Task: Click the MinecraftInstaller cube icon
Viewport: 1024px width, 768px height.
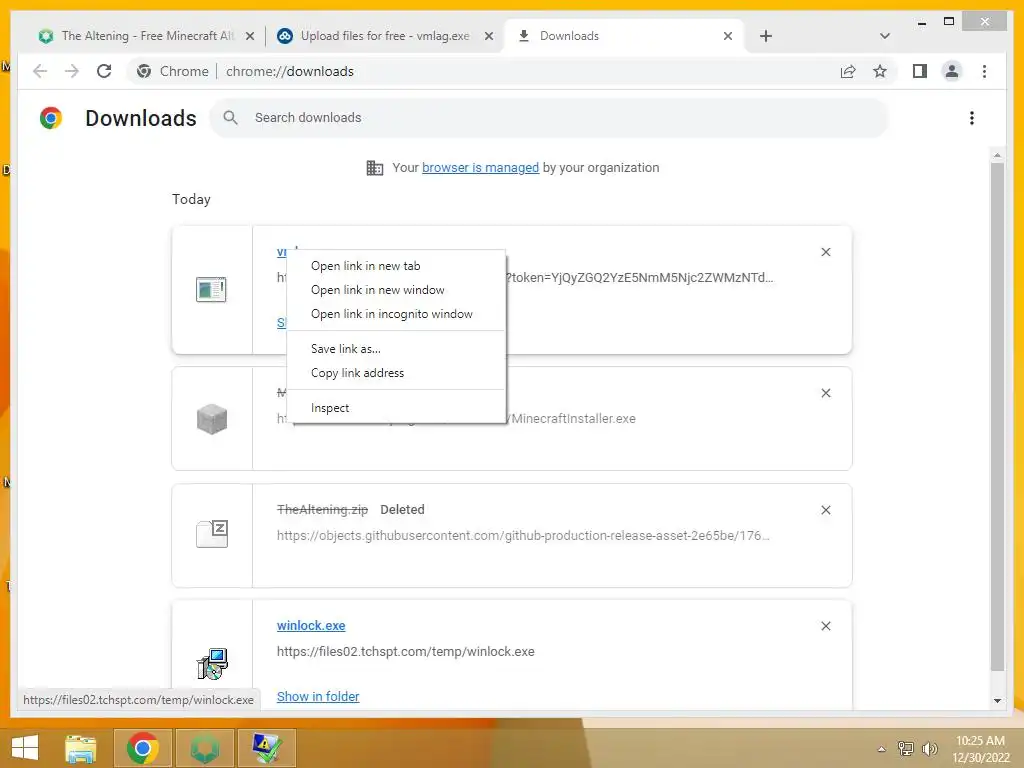Action: click(212, 419)
